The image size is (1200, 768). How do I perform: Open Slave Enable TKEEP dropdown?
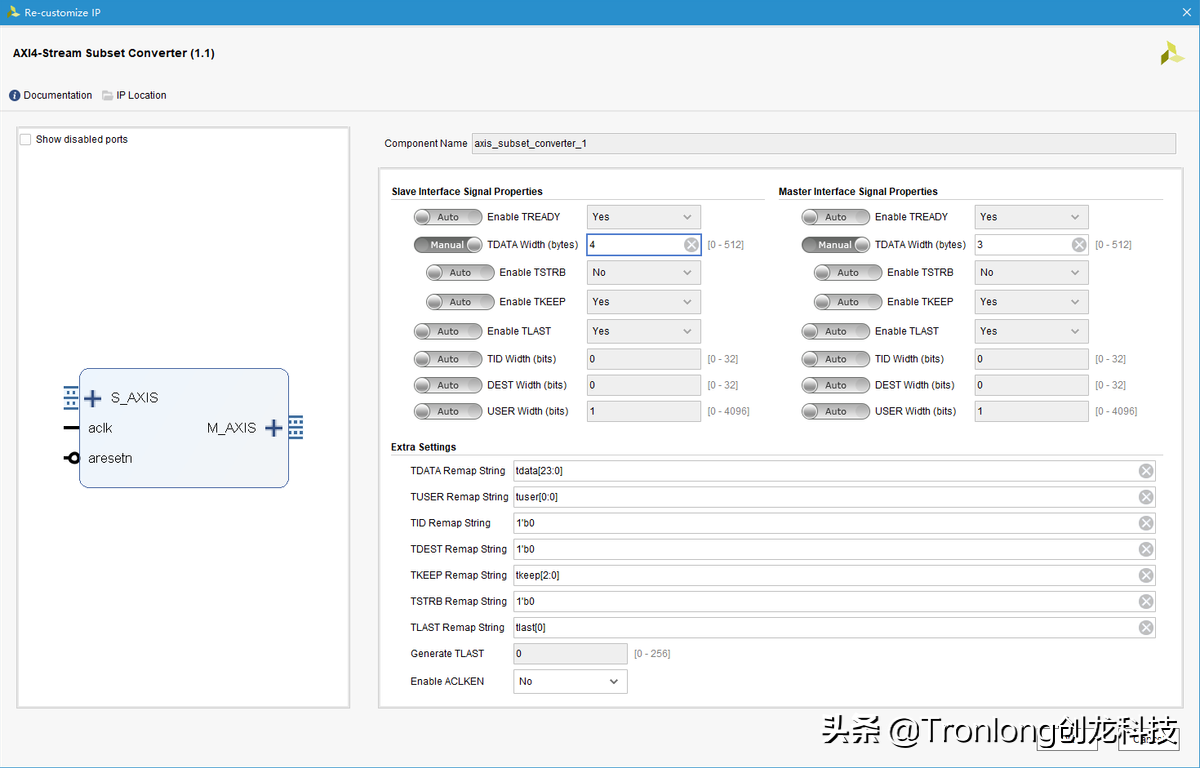click(644, 302)
